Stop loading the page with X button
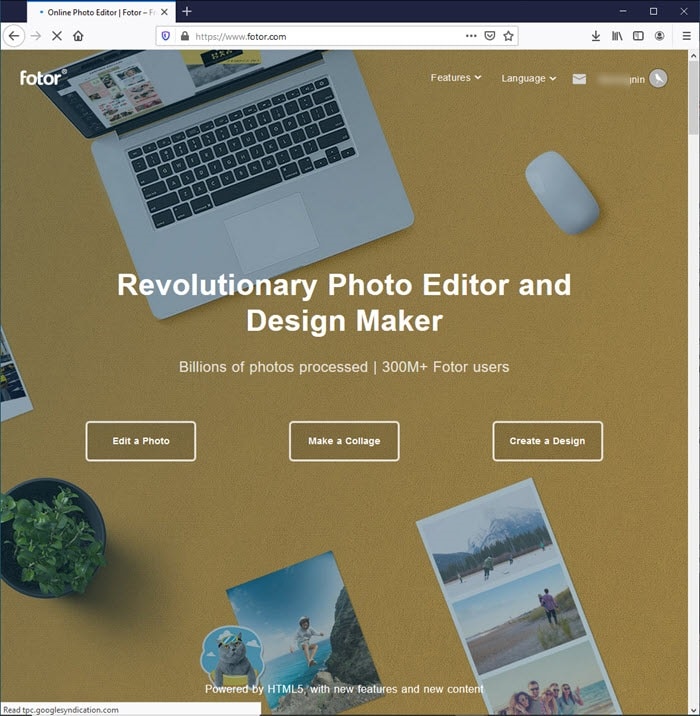The width and height of the screenshot is (700, 716). (x=57, y=36)
